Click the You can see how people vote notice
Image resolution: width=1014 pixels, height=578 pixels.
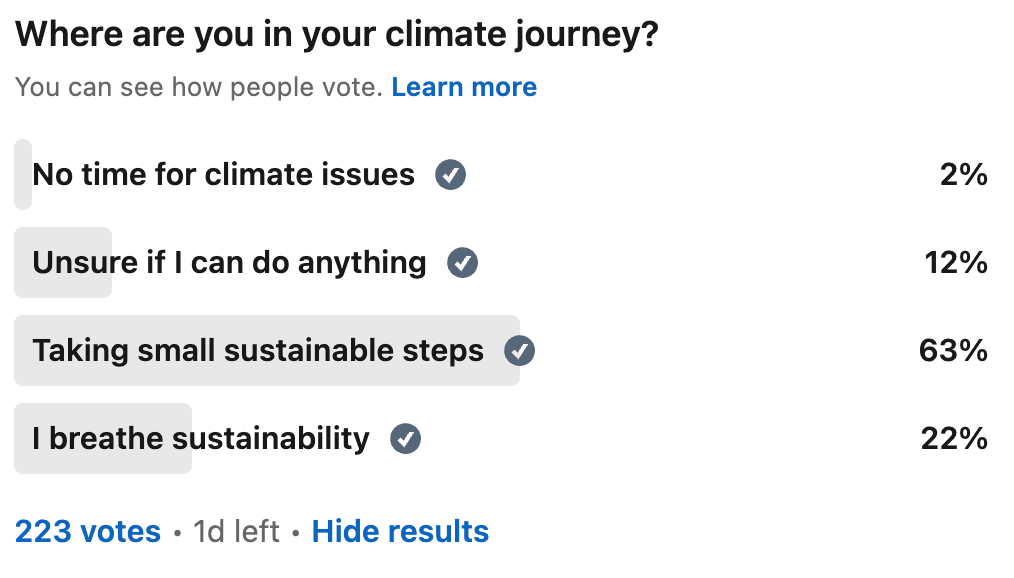click(x=199, y=87)
